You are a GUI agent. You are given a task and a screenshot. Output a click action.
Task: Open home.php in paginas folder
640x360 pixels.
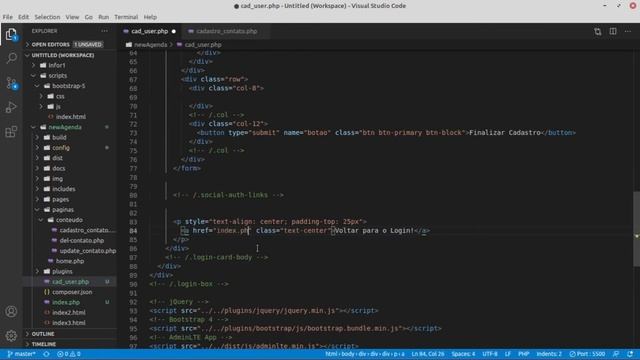[x=70, y=261]
